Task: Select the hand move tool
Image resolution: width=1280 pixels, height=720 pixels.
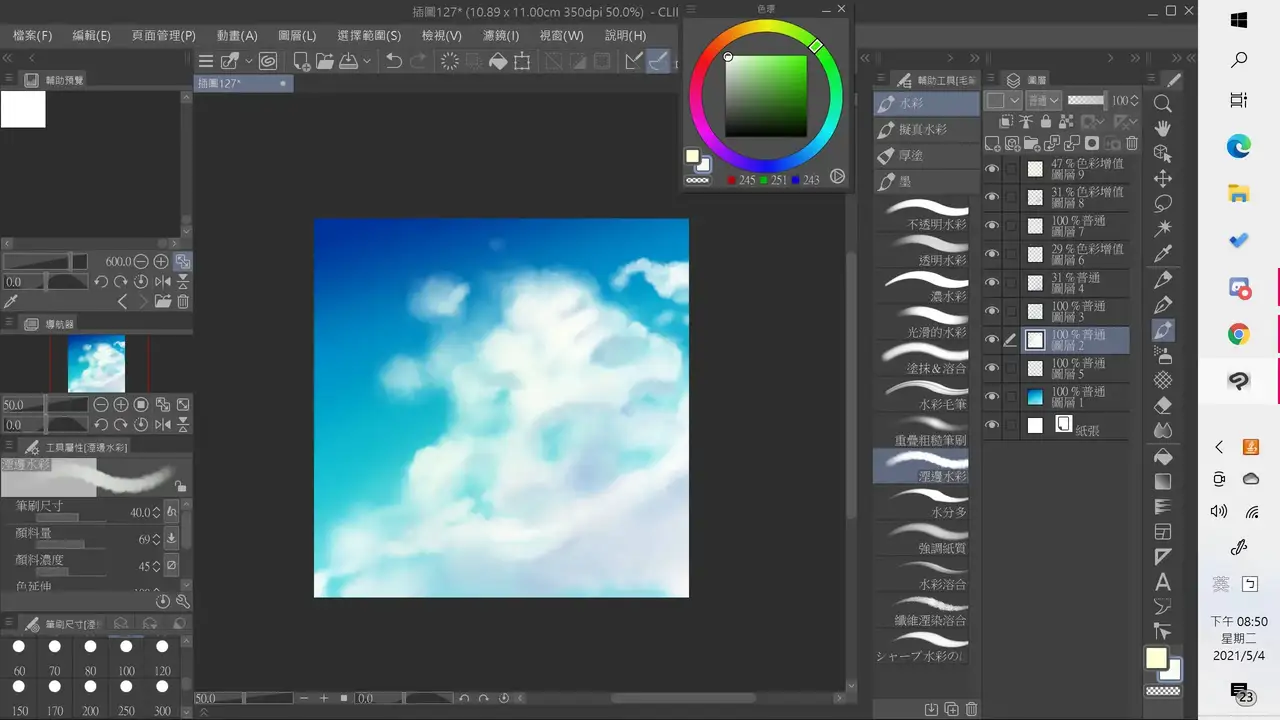Action: (x=1163, y=128)
